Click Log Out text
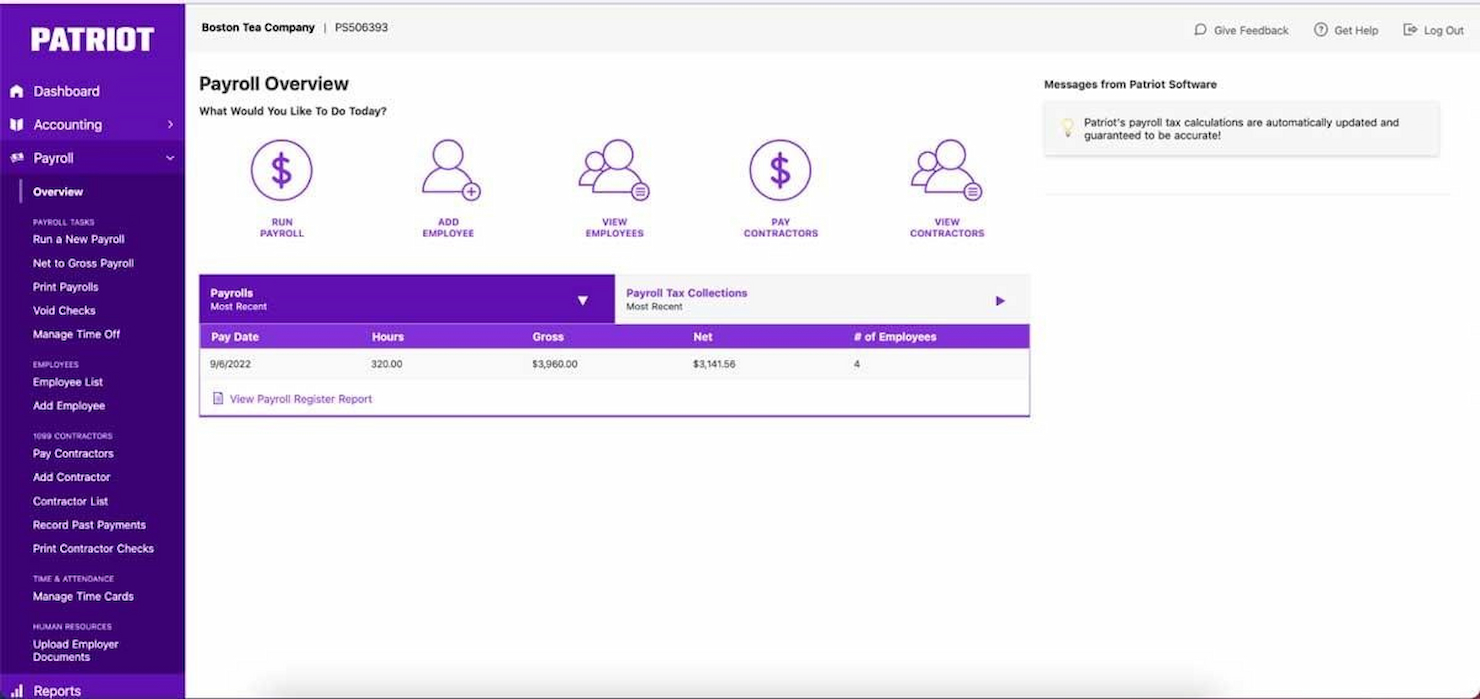This screenshot has height=699, width=1480. pos(1444,31)
